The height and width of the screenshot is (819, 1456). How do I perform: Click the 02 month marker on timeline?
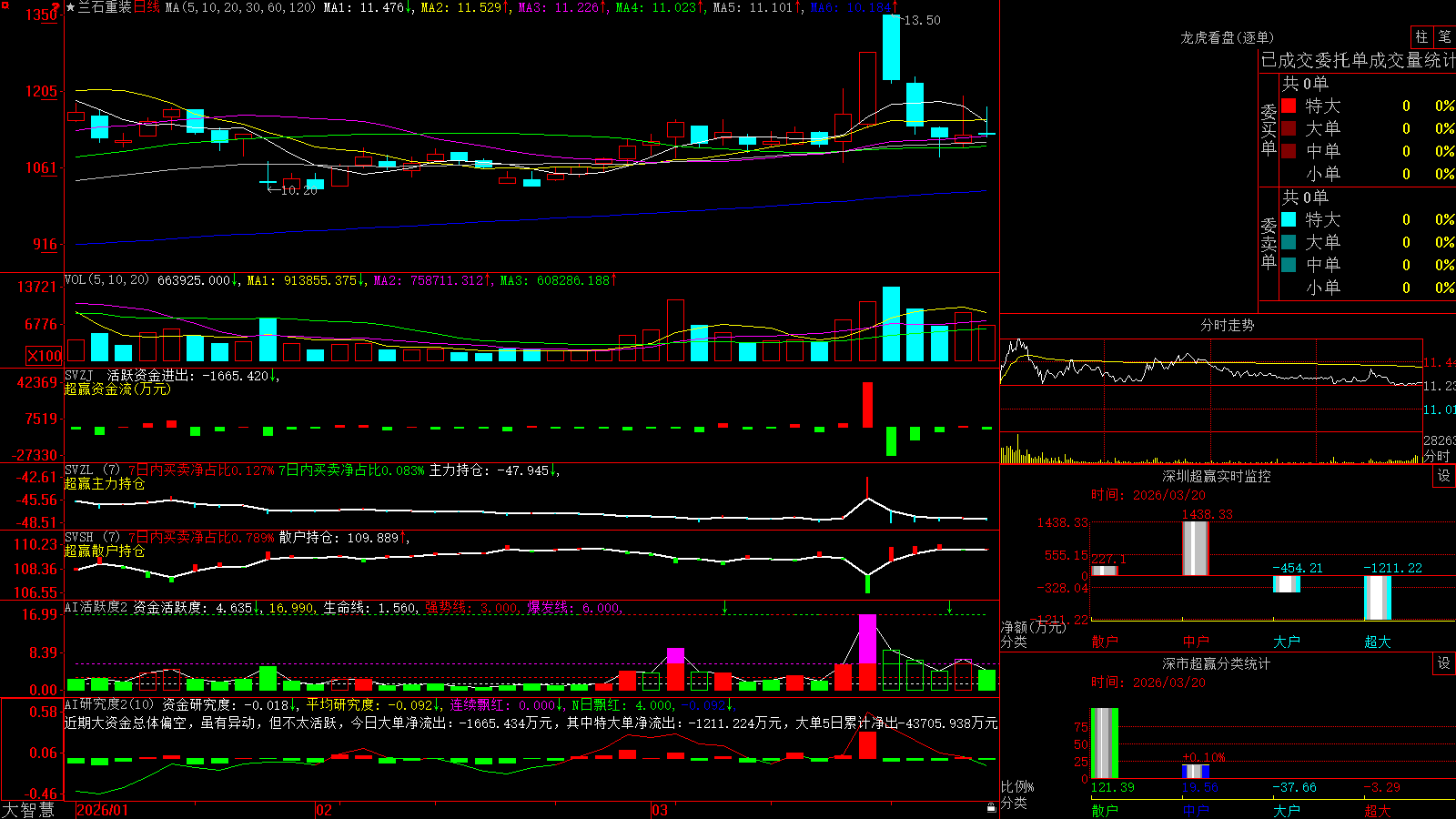pyautogui.click(x=324, y=810)
